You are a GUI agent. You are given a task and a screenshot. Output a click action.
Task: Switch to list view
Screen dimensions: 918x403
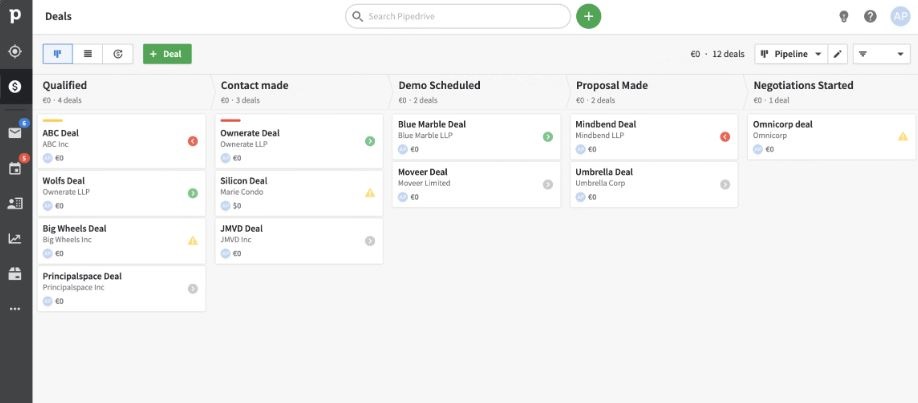pos(88,54)
